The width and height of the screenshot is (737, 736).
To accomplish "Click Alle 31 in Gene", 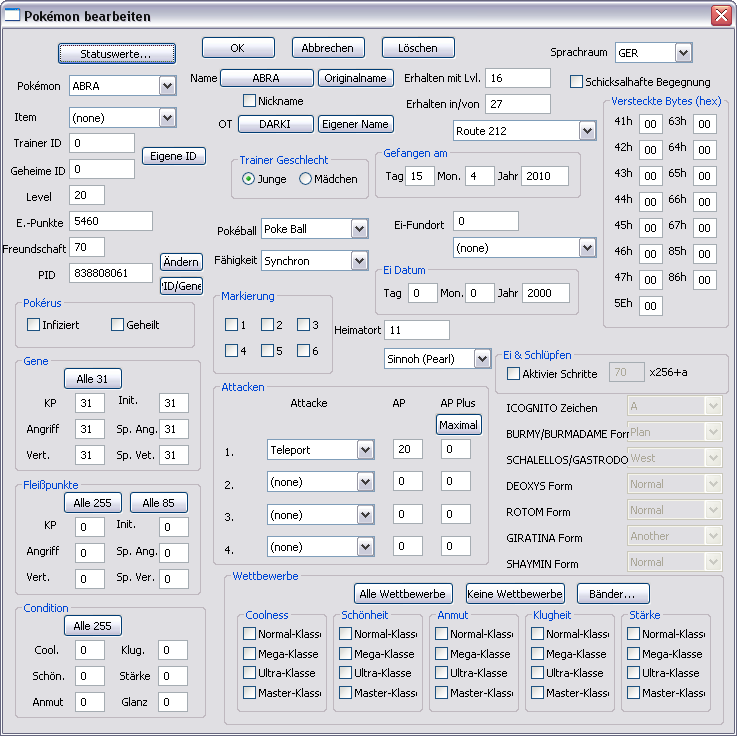I will point(93,379).
